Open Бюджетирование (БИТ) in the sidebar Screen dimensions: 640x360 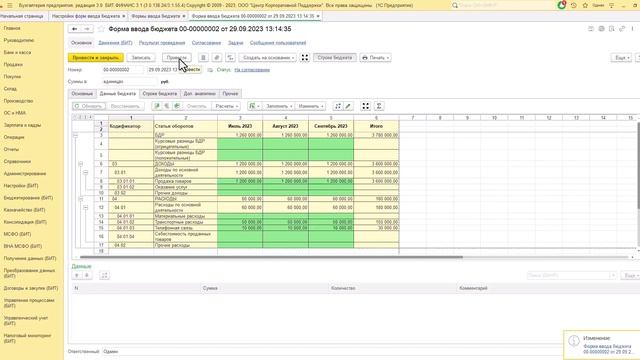tap(28, 198)
